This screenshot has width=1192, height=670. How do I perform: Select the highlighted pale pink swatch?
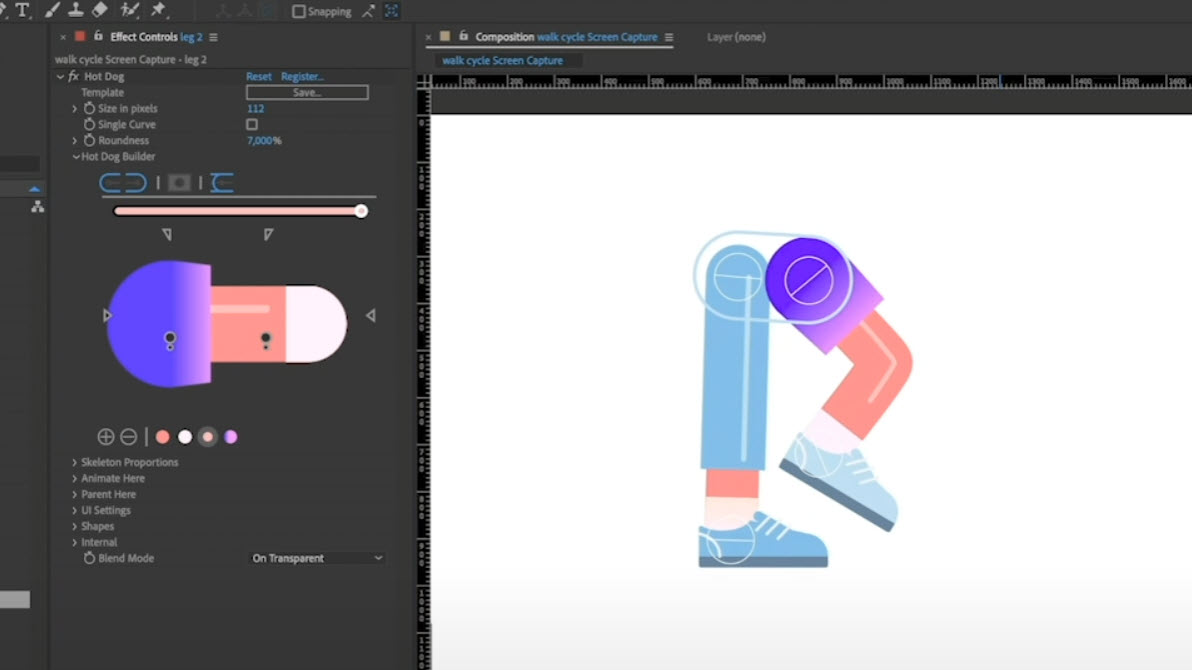(x=208, y=437)
